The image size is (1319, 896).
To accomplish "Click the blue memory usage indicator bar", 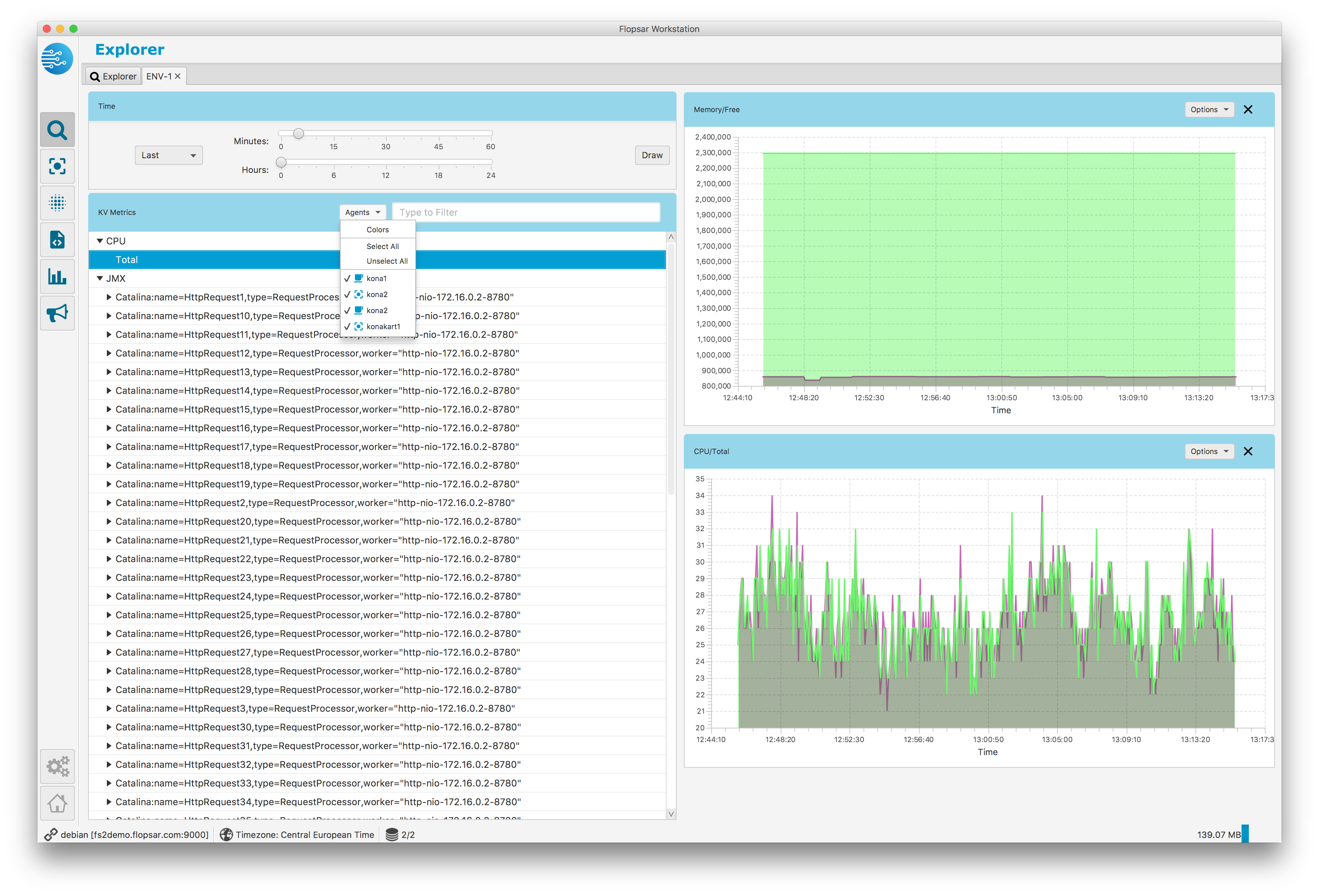I will [x=1245, y=834].
